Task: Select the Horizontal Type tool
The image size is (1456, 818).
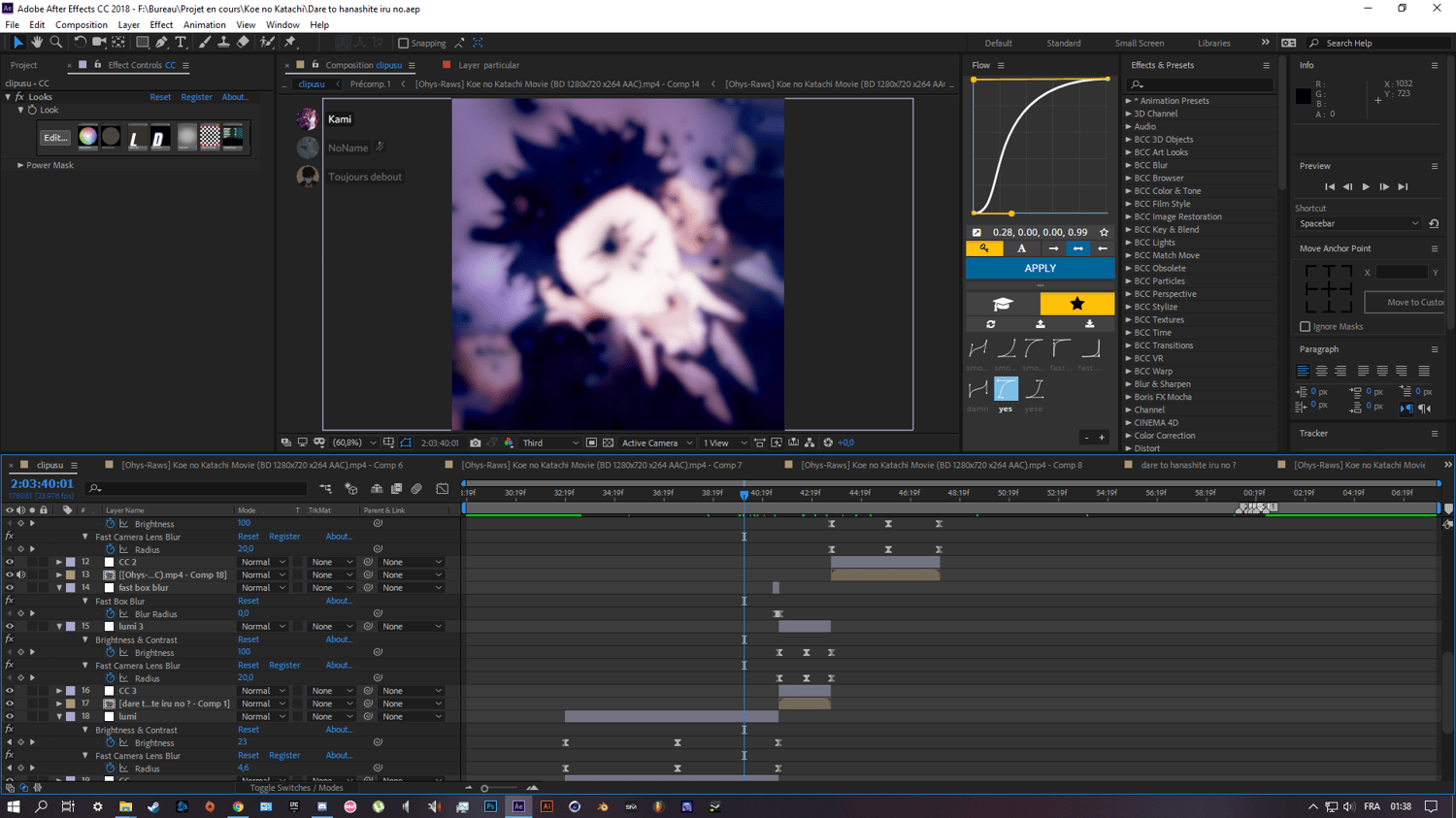Action: point(181,43)
